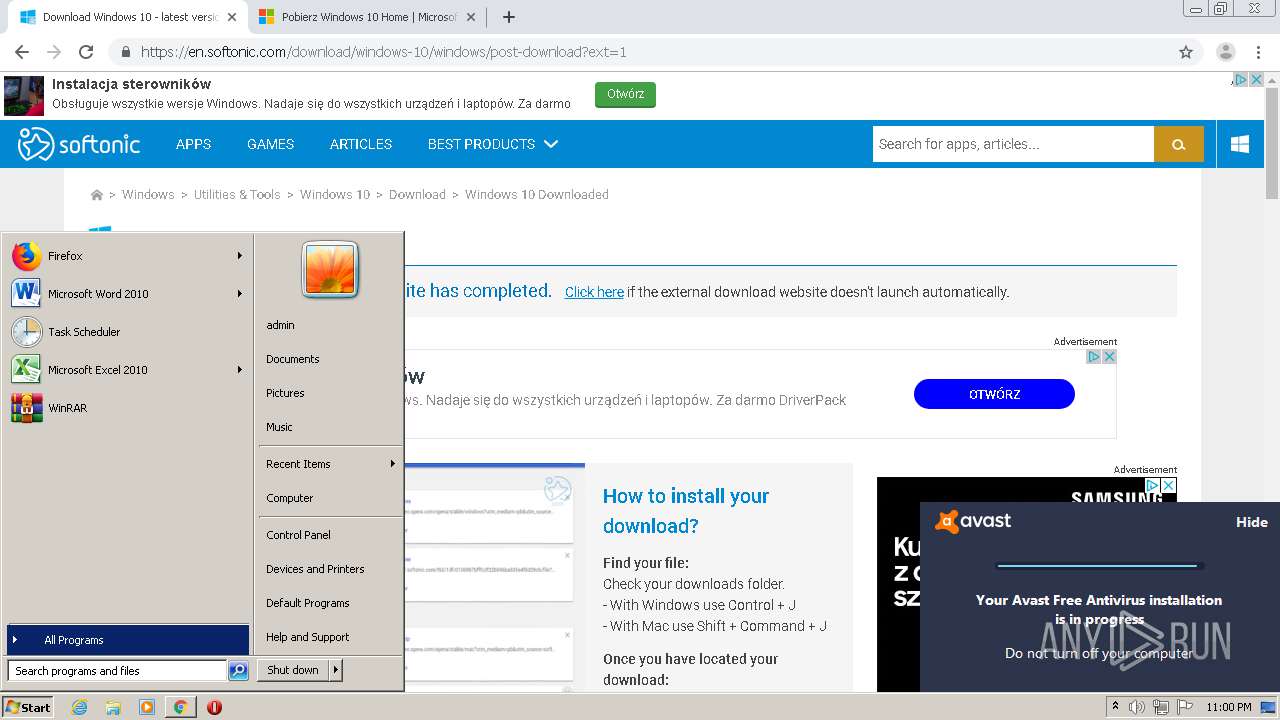Click the volume speaker tray icon
Viewport: 1280px width, 720px height.
tap(1137, 708)
